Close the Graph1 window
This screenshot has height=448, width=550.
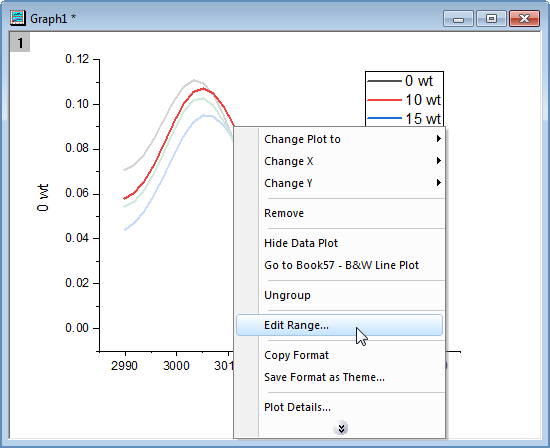(x=524, y=19)
